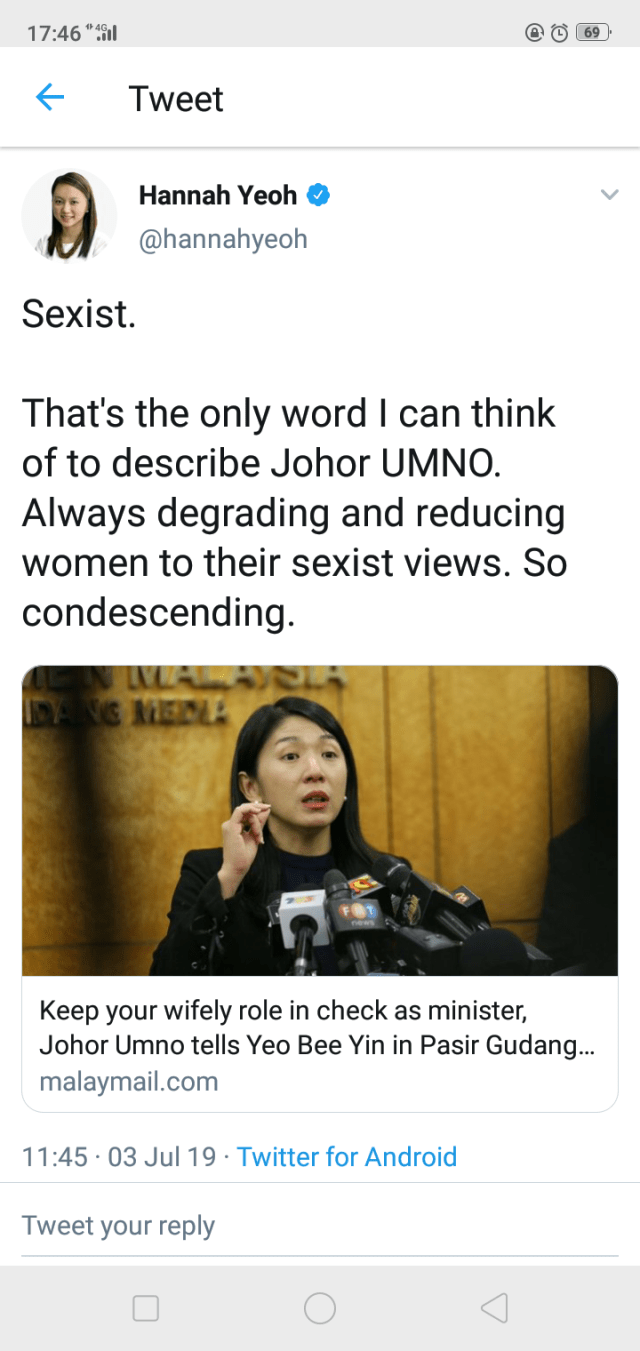The height and width of the screenshot is (1351, 640).
Task: Focus the Tweet your reply field
Action: click(320, 1226)
